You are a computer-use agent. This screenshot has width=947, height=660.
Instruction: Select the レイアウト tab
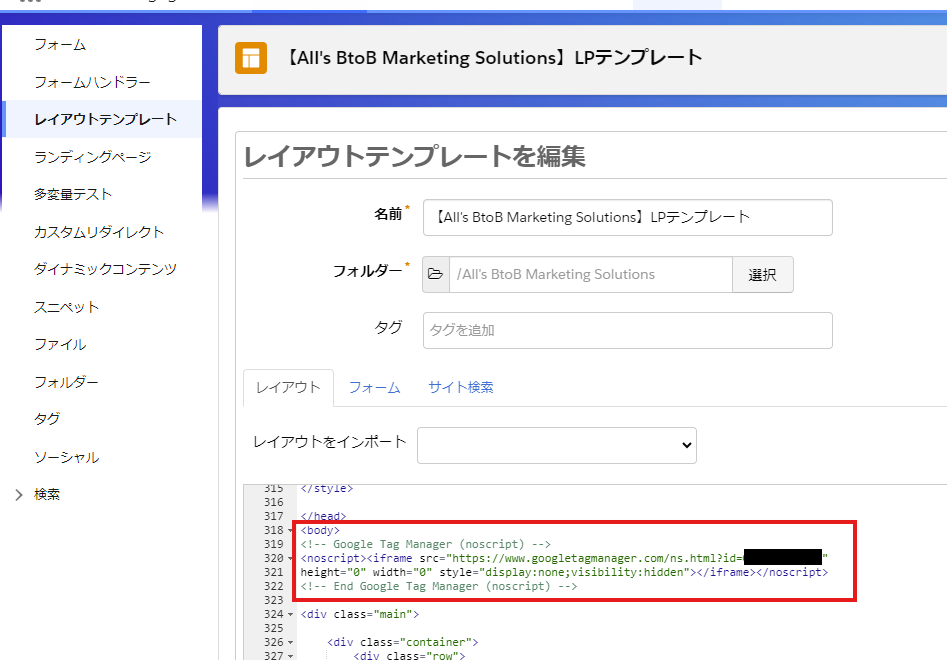[288, 387]
